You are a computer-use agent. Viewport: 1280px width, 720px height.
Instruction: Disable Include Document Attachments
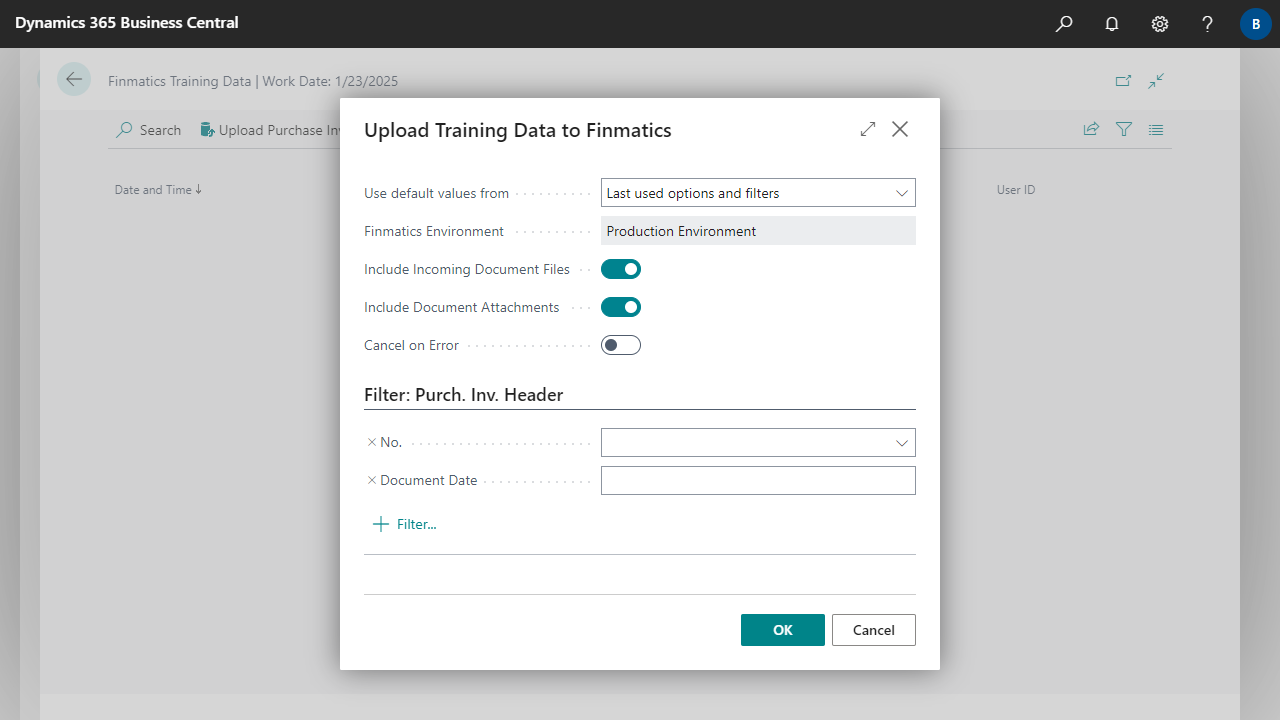click(x=621, y=307)
